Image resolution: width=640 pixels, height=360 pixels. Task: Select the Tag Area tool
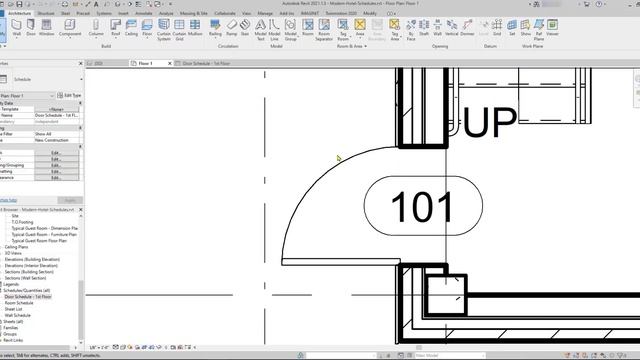395,30
